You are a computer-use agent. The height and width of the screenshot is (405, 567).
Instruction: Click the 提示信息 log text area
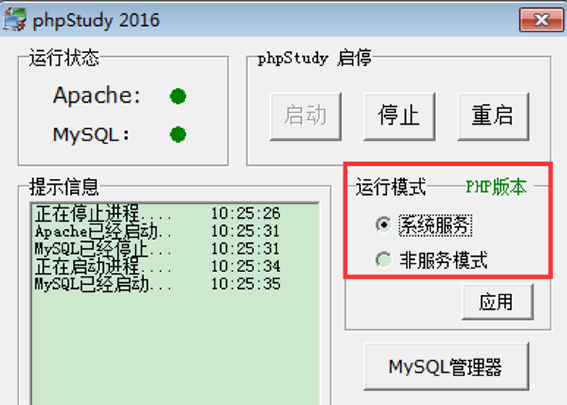coord(175,304)
